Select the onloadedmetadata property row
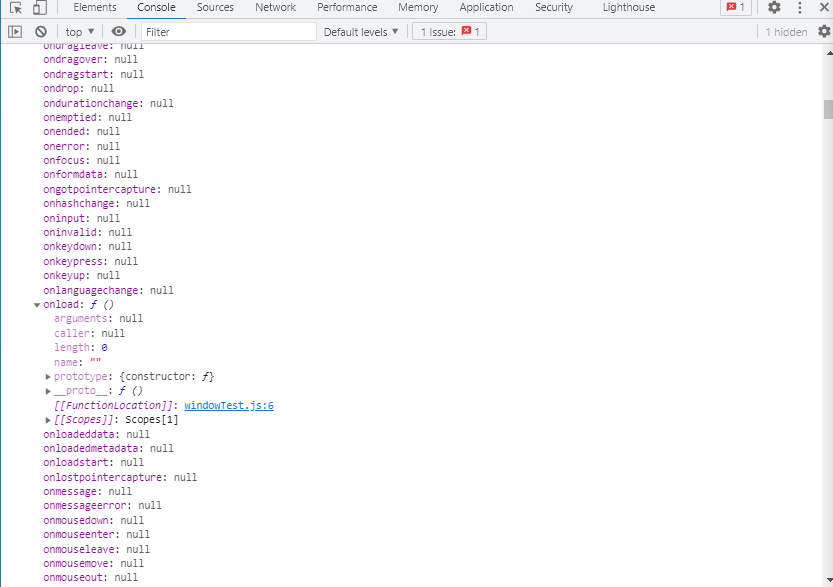 click(x=108, y=448)
